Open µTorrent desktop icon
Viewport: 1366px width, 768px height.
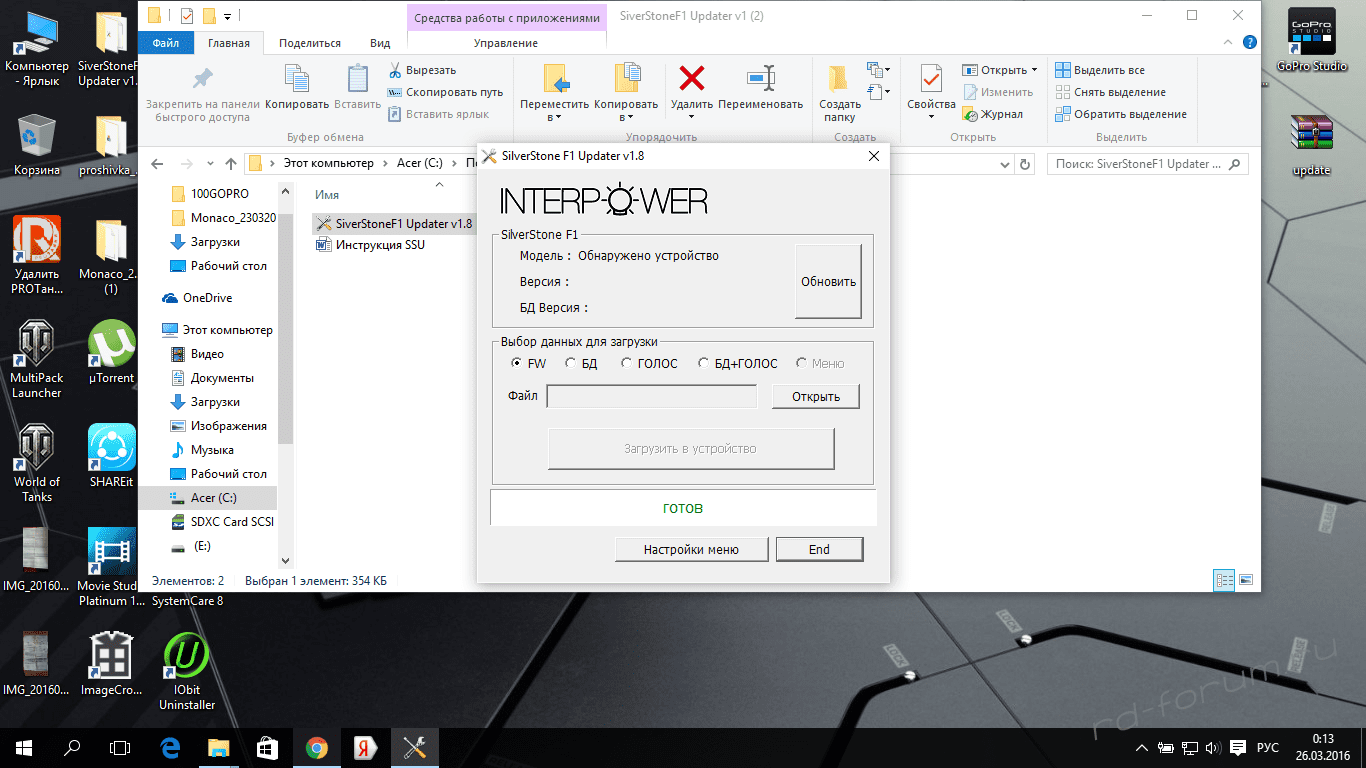pos(111,352)
